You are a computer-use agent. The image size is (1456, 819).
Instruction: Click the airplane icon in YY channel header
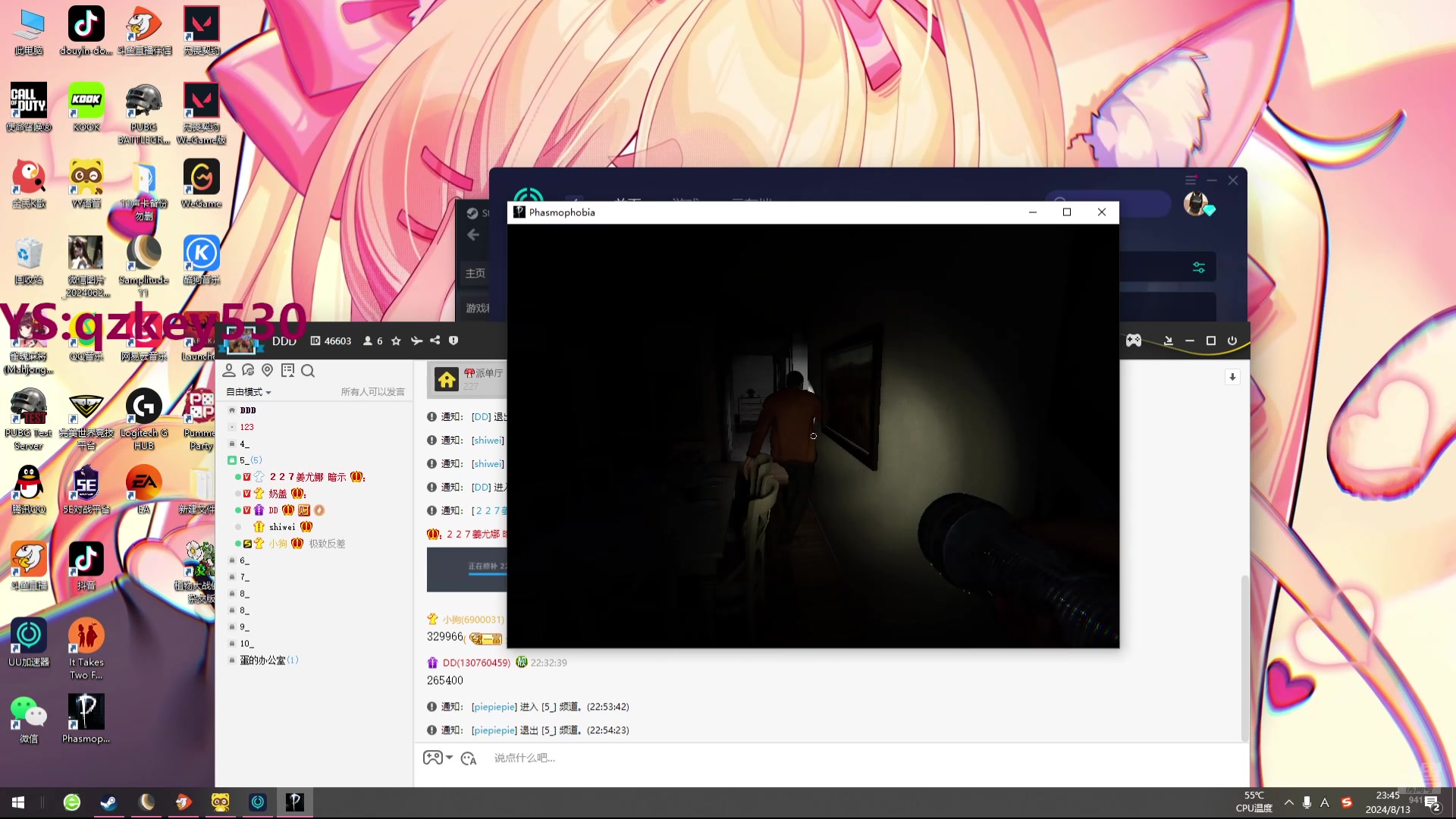point(416,341)
